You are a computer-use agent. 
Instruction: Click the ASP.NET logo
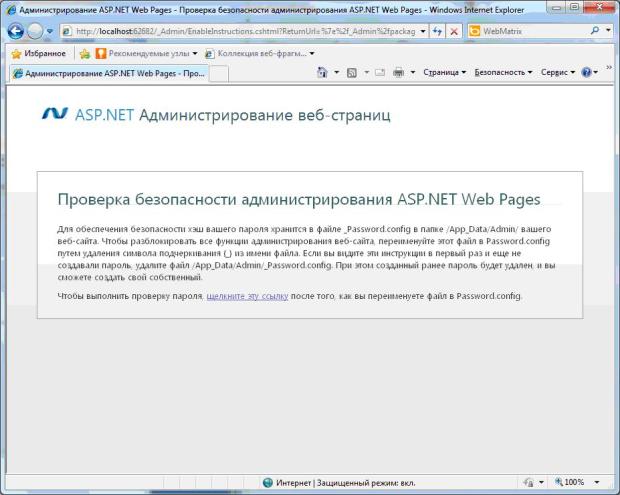pos(55,114)
